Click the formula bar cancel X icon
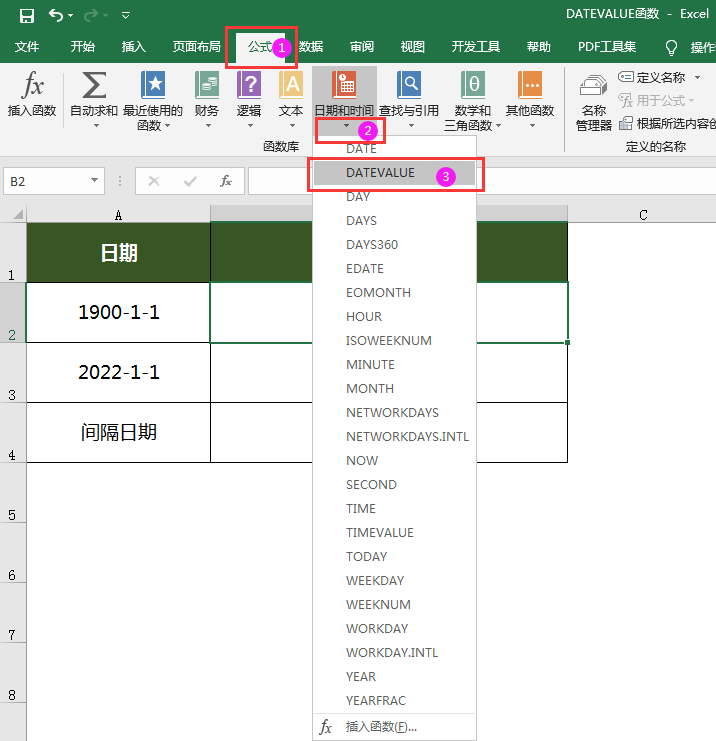 (x=154, y=181)
